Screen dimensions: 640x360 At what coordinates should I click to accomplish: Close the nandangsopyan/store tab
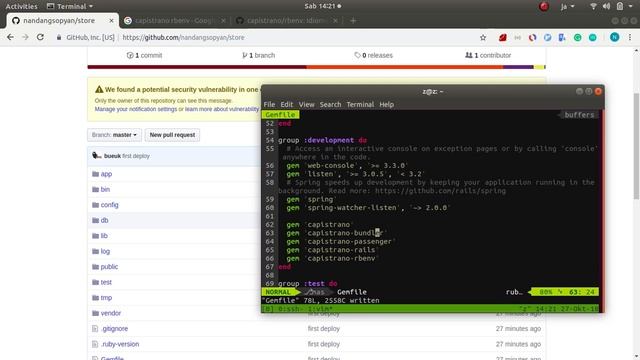[x=111, y=20]
